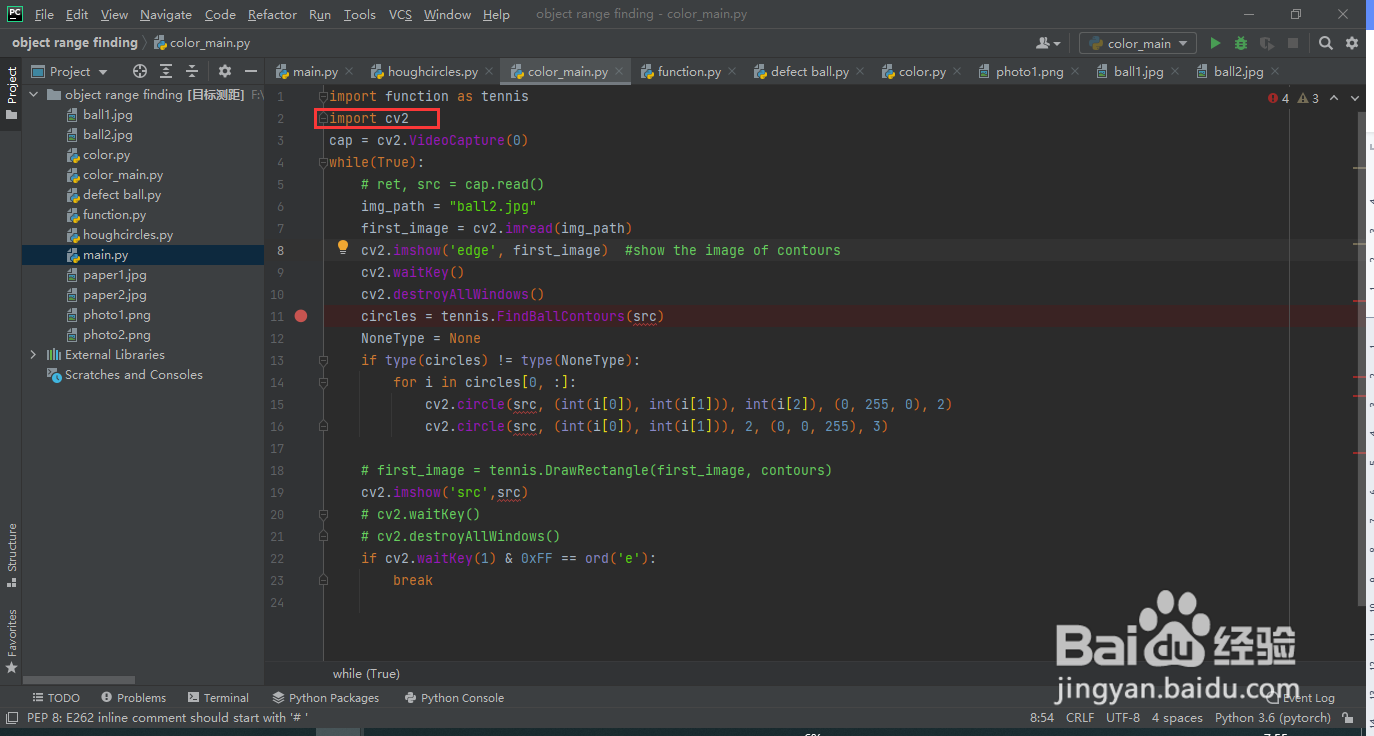Screen dimensions: 1374x736
Task: Open the Refactor menu
Action: 272,14
